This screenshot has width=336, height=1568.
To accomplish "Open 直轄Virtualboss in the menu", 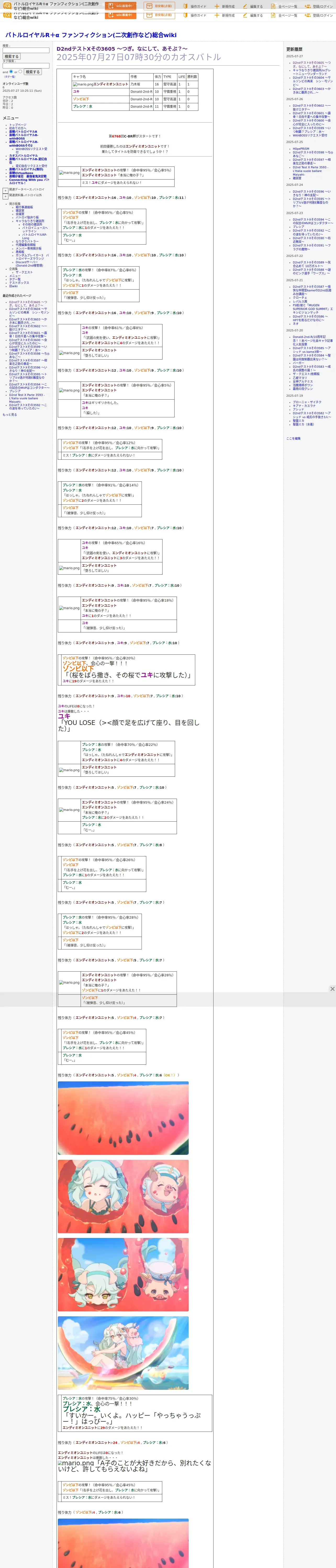I will click(x=21, y=173).
